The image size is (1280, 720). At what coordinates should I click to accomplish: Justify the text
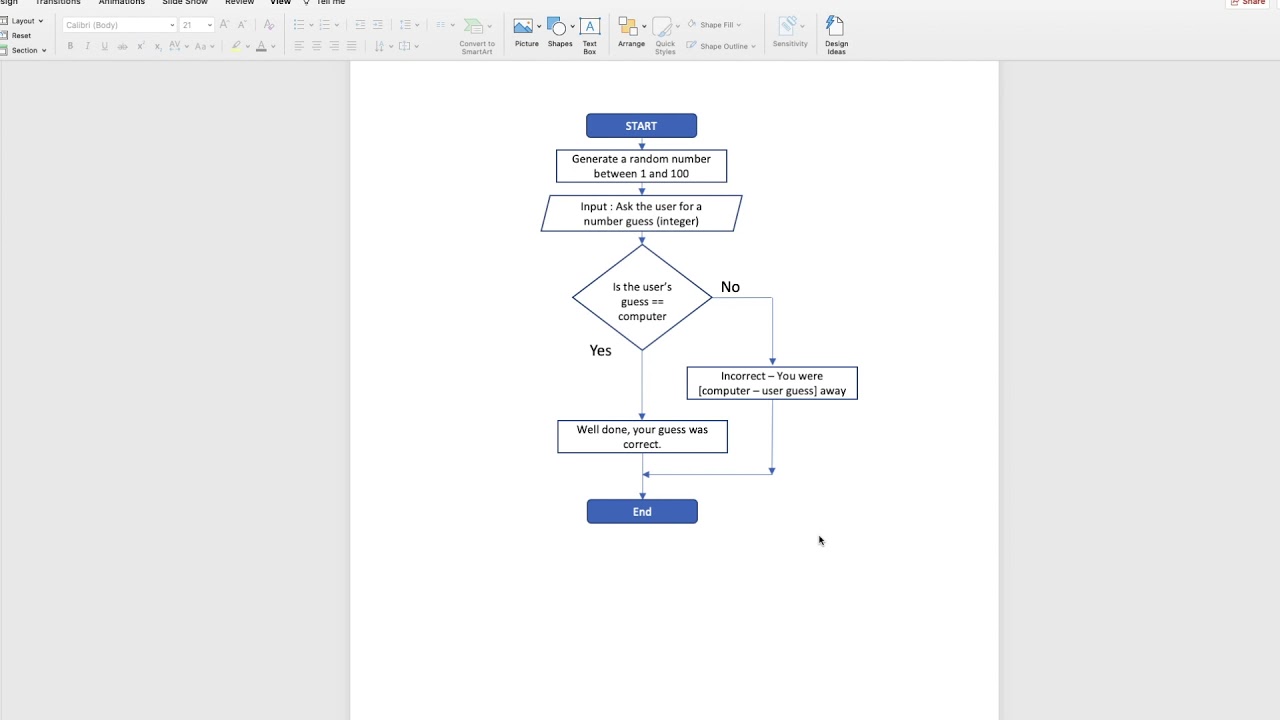(x=352, y=46)
